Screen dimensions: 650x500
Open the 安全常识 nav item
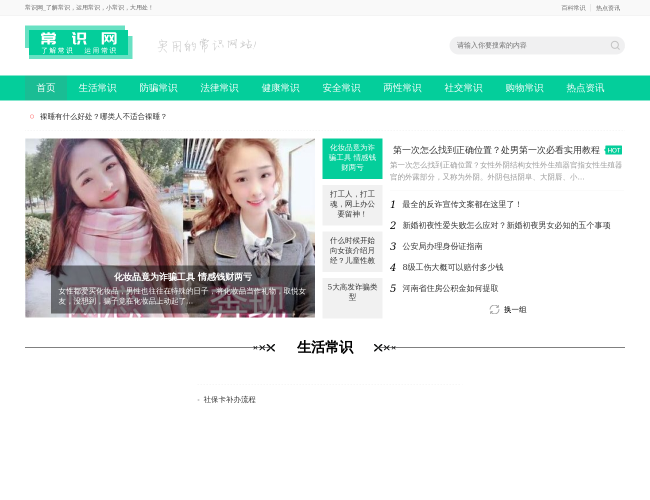click(341, 88)
